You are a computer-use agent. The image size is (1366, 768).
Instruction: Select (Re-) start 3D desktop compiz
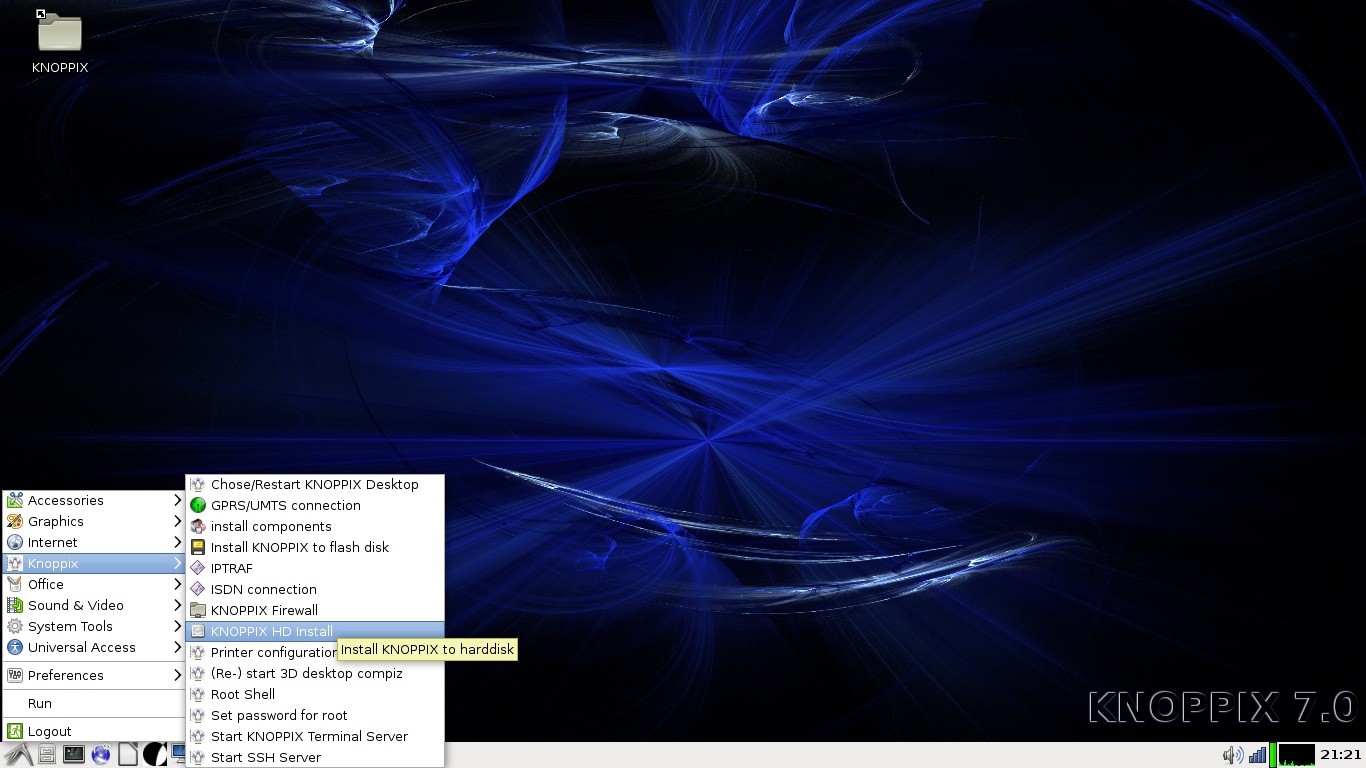315,673
